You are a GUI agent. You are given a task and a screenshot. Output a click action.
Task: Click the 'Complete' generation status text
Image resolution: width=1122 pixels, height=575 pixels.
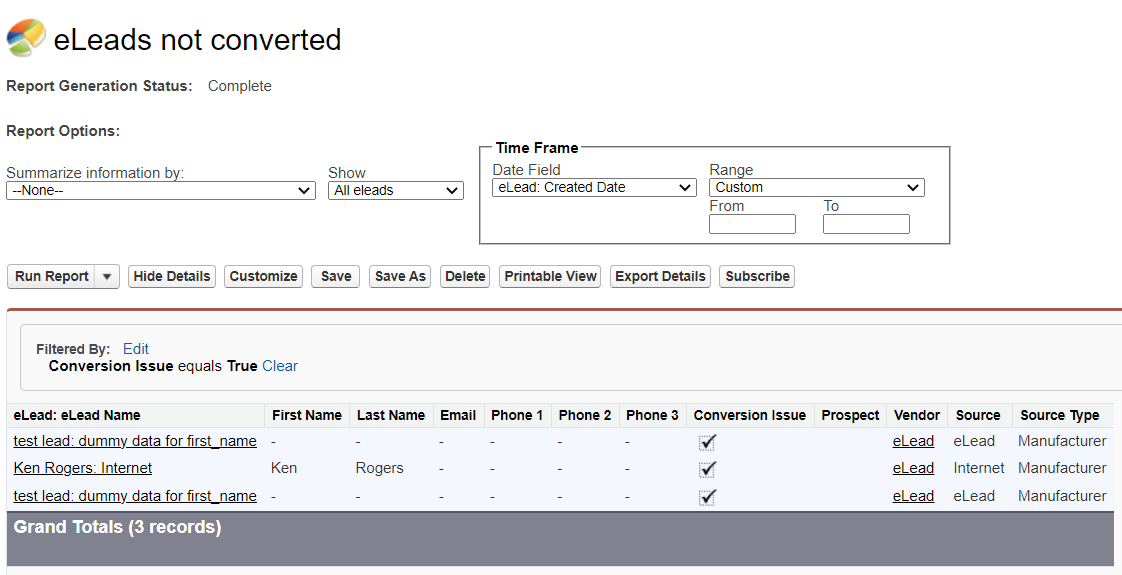tap(240, 86)
